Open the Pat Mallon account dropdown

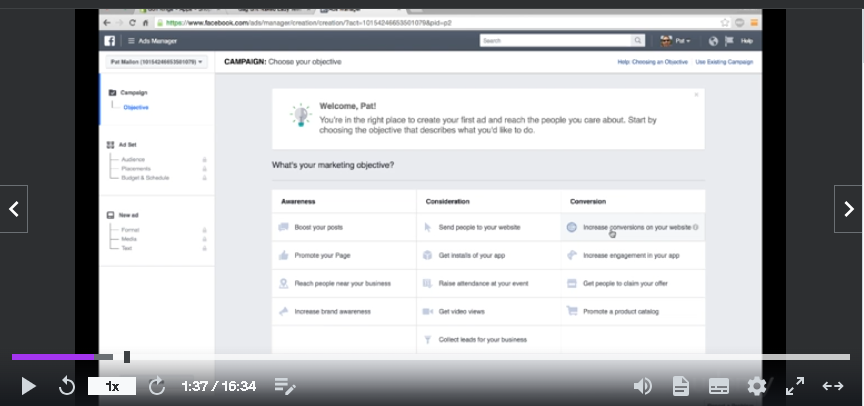point(156,62)
